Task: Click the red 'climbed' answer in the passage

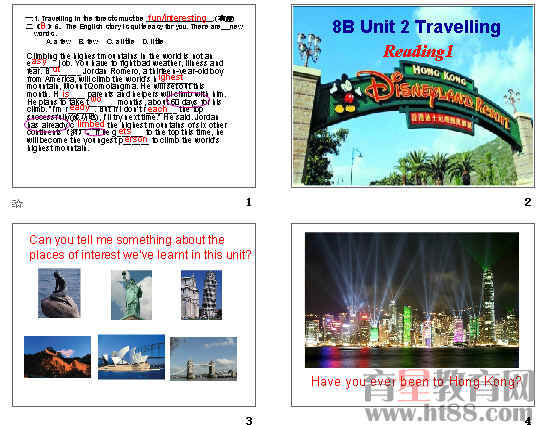Action: (x=91, y=124)
